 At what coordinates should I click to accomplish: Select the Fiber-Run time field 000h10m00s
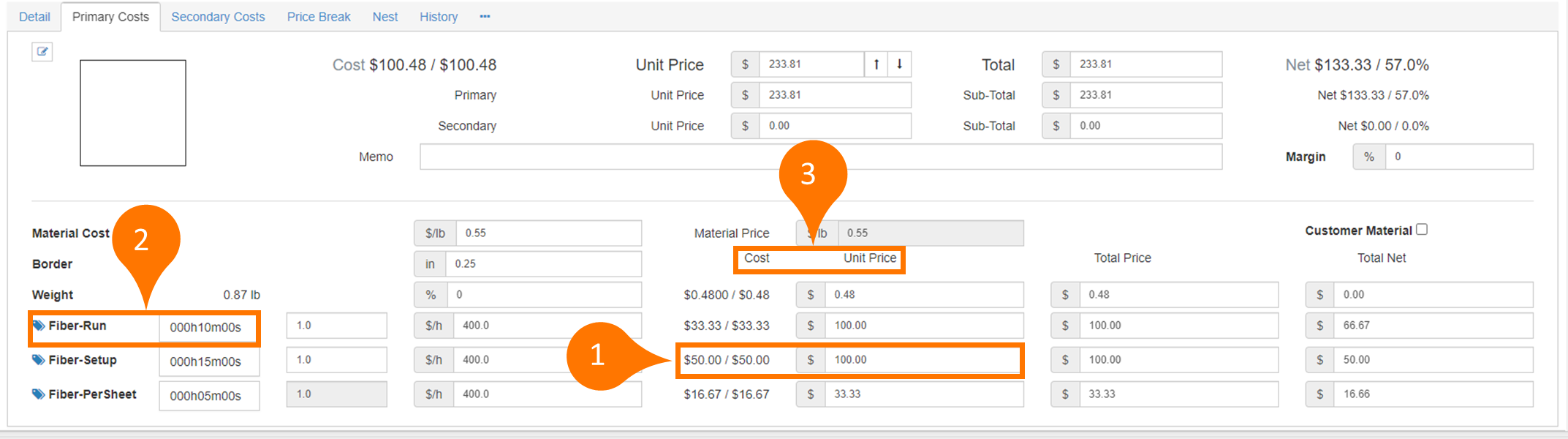click(x=208, y=327)
